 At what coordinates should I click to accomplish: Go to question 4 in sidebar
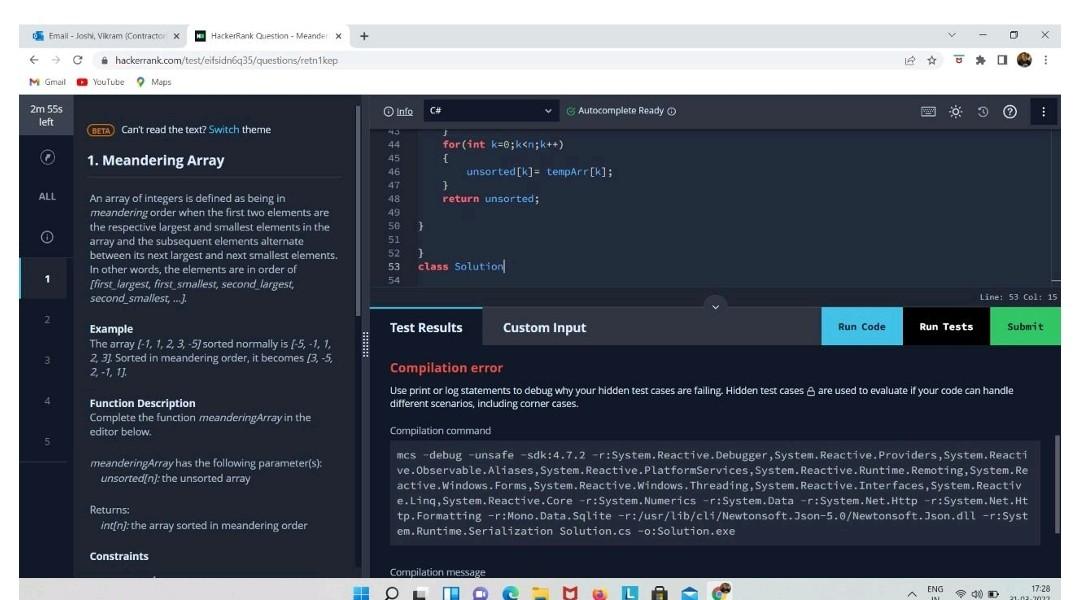pos(47,400)
